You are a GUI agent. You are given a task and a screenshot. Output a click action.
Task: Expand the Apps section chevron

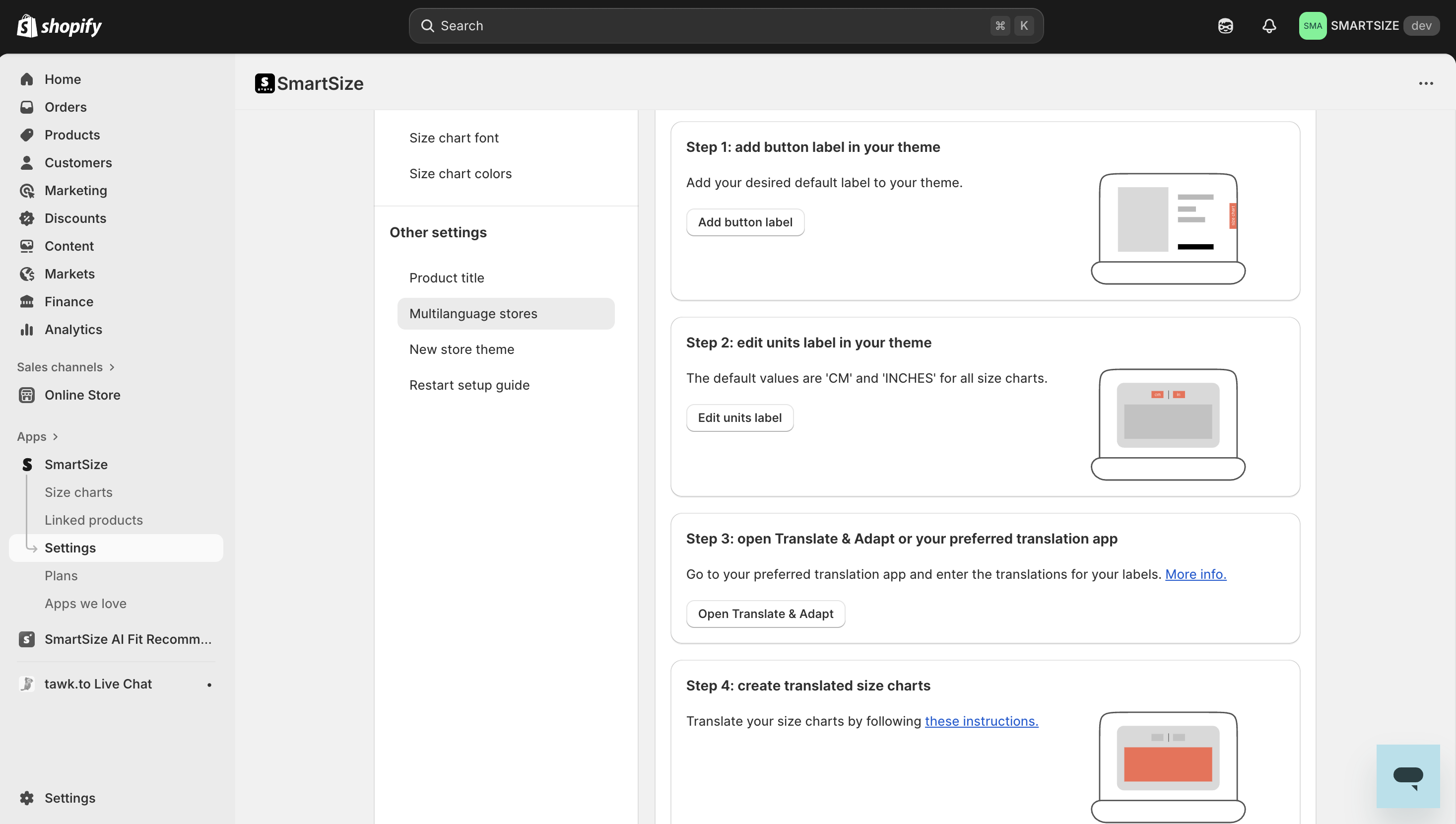click(x=55, y=437)
